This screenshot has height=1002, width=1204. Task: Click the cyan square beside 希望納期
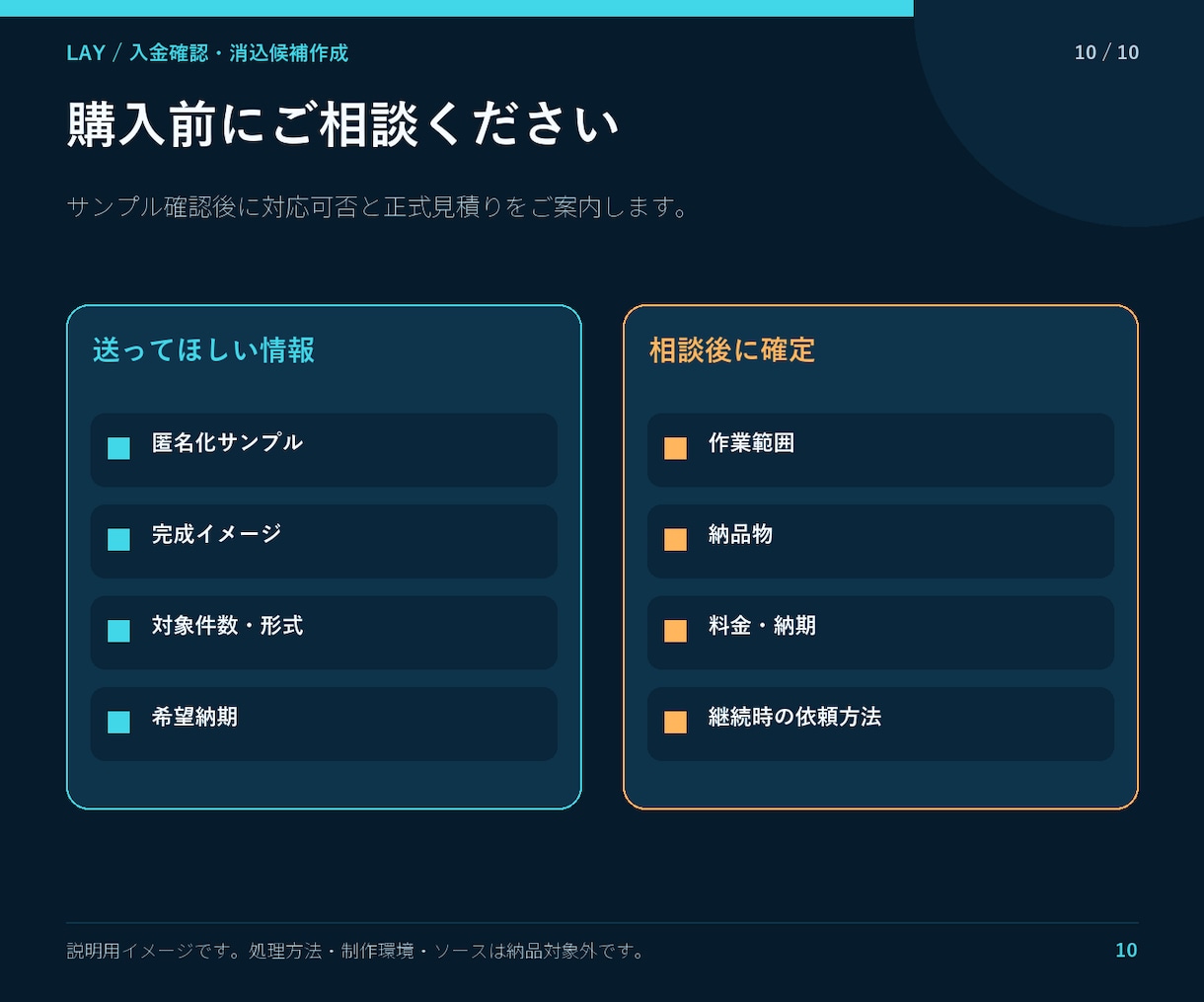[x=118, y=722]
